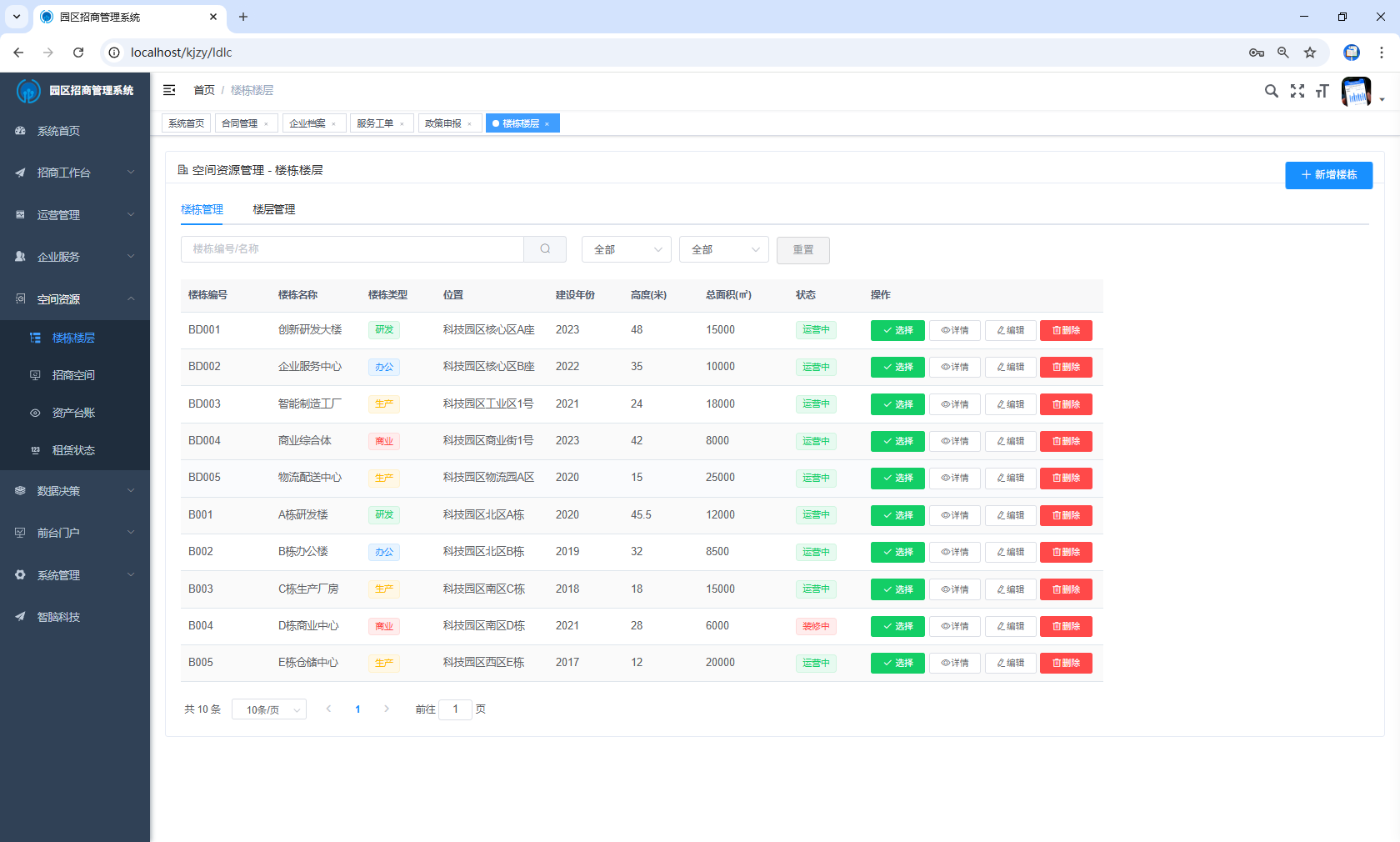Click the sidebar collapse hamburger icon
The width and height of the screenshot is (1400, 842).
pyautogui.click(x=169, y=90)
